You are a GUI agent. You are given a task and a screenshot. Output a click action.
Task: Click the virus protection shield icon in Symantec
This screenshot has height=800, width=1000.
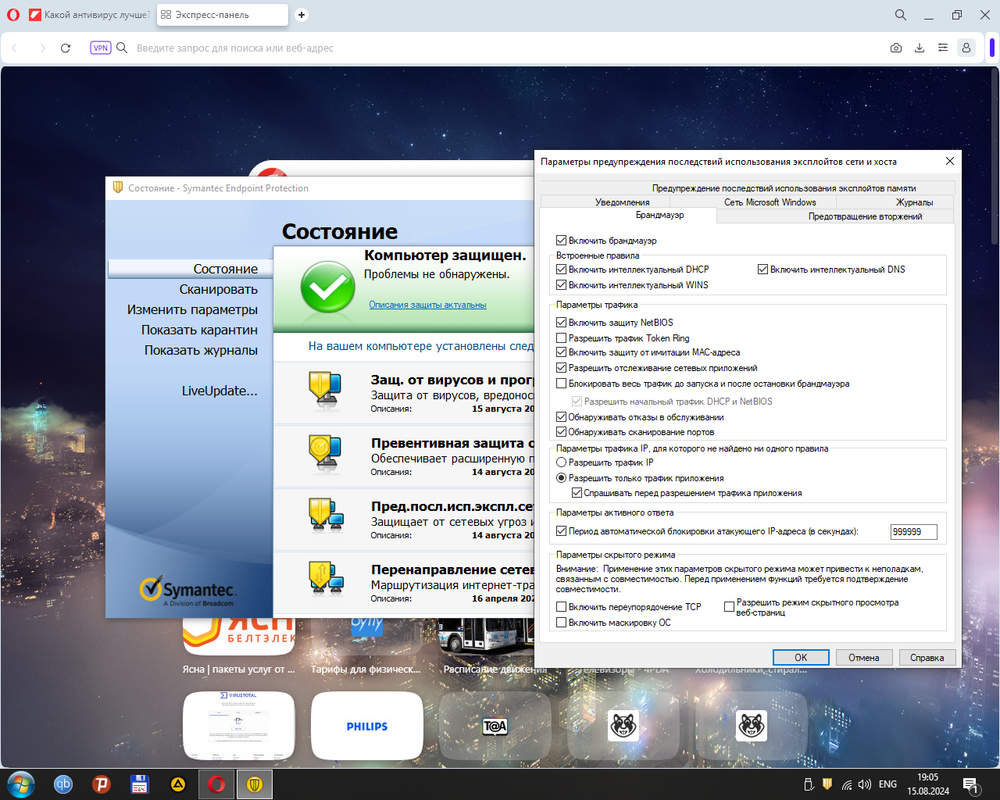pyautogui.click(x=326, y=390)
